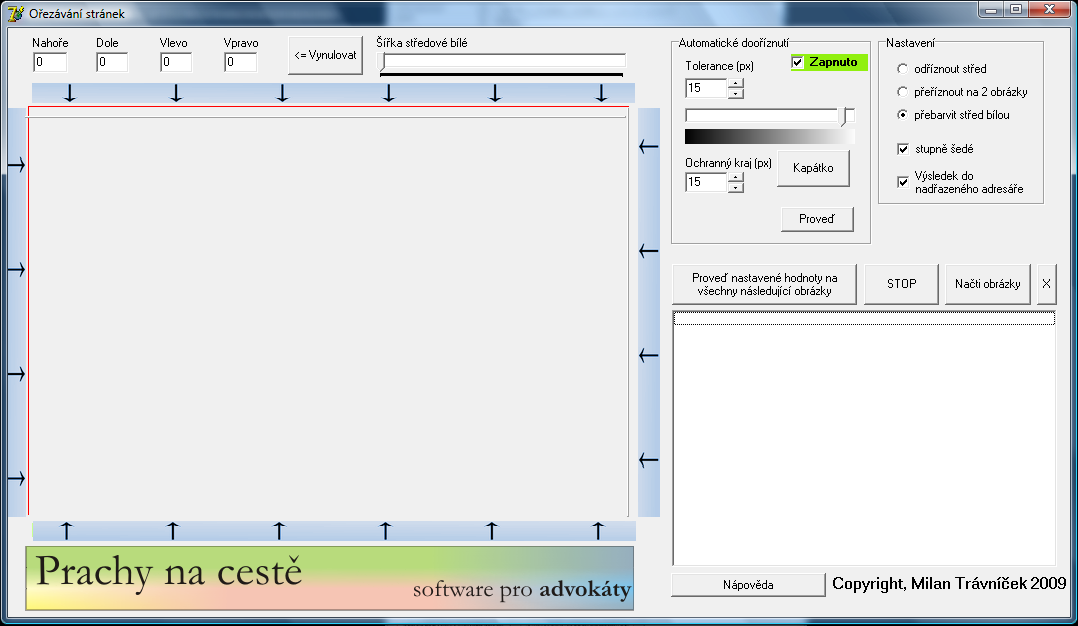1078x626 pixels.
Task: Click the first up arrow on the bottom crop bar
Action: (x=66, y=530)
